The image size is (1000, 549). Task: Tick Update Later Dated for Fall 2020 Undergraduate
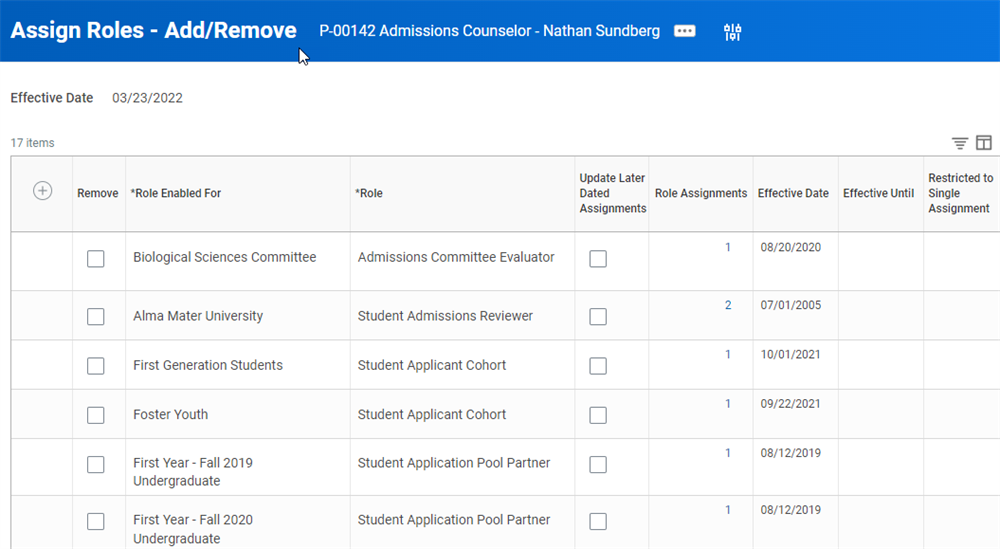click(598, 522)
